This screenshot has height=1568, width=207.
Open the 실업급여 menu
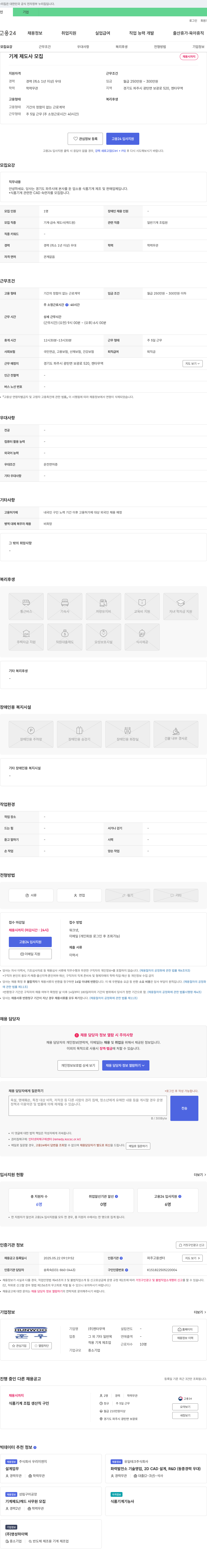[103, 33]
